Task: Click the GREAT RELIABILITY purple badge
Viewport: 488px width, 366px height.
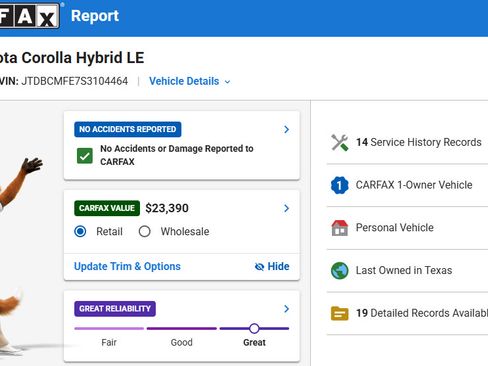Action: [x=115, y=309]
